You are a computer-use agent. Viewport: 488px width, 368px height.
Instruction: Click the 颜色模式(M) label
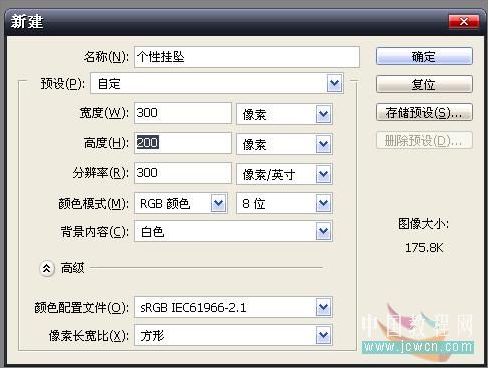[93, 203]
